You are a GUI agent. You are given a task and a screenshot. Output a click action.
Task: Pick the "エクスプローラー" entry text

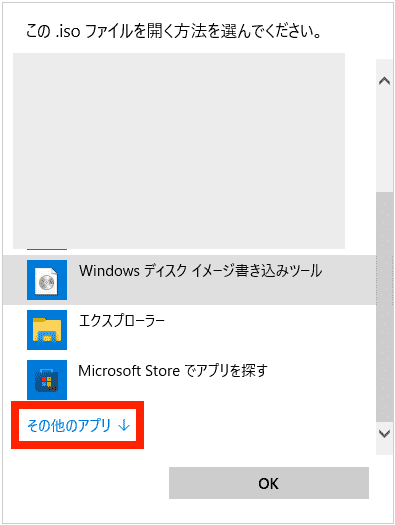click(x=122, y=320)
